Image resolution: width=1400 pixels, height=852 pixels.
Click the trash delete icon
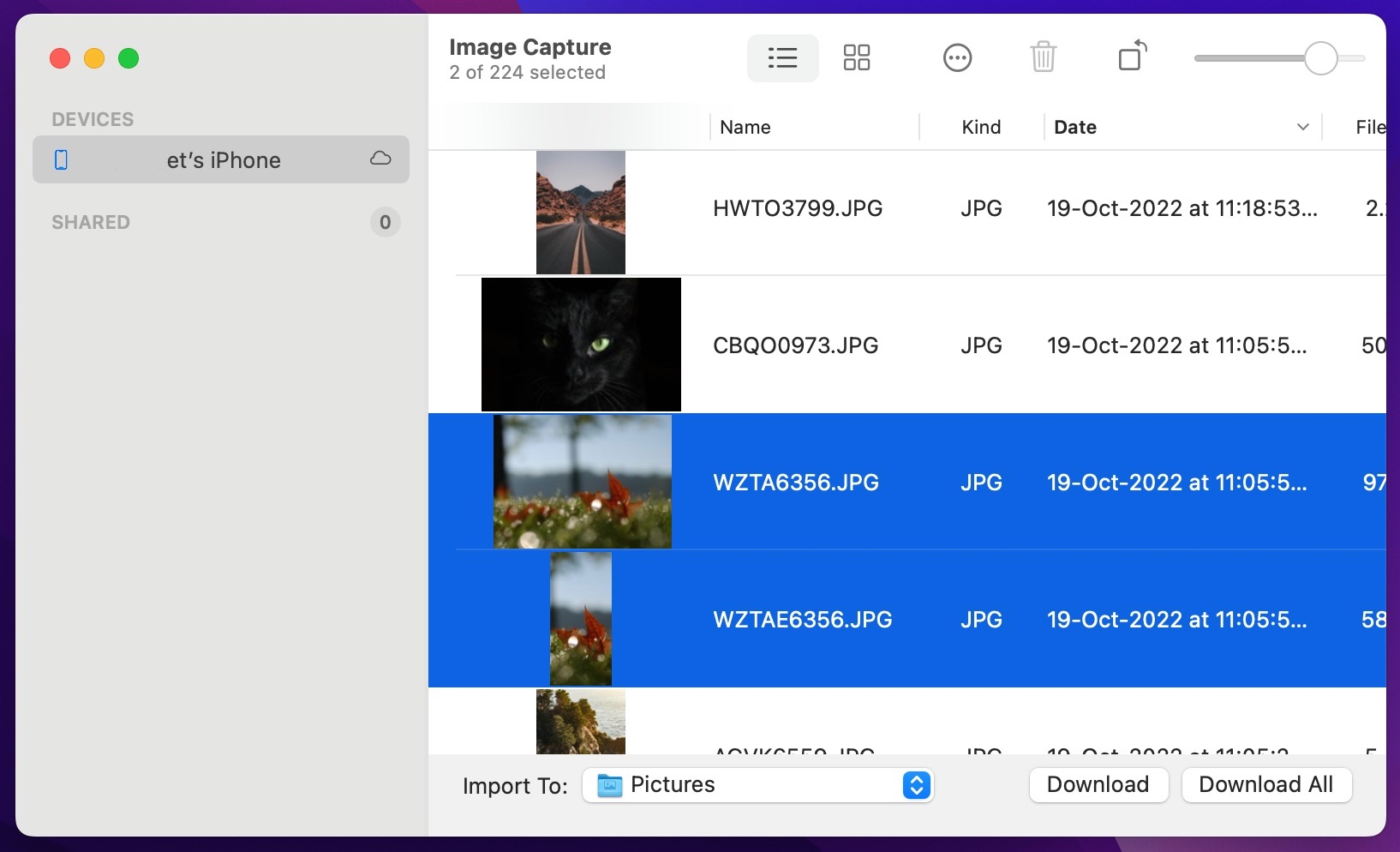[1043, 57]
